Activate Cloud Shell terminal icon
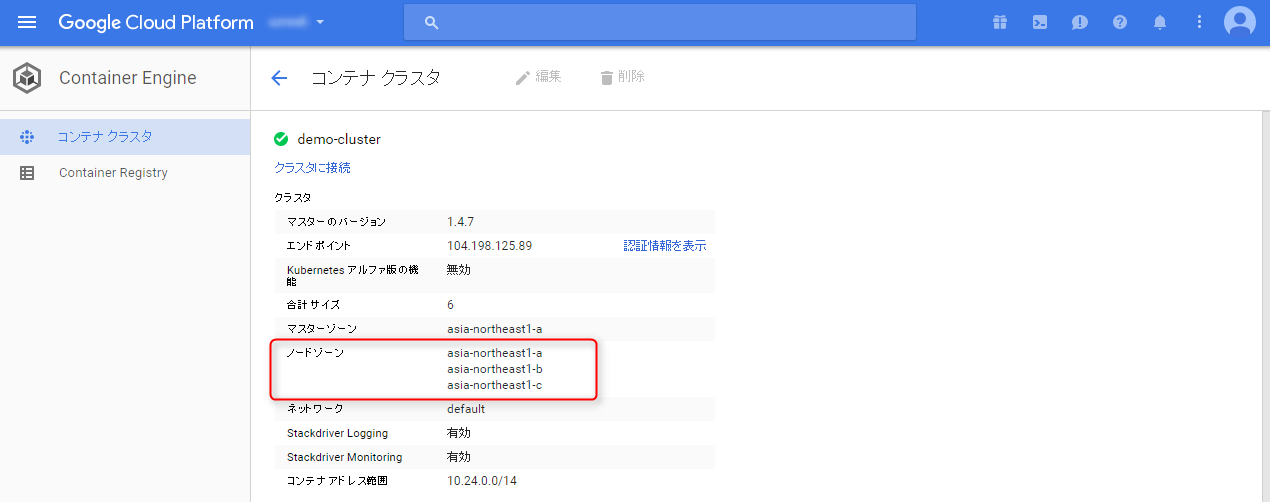The height and width of the screenshot is (502, 1270). coord(1040,22)
